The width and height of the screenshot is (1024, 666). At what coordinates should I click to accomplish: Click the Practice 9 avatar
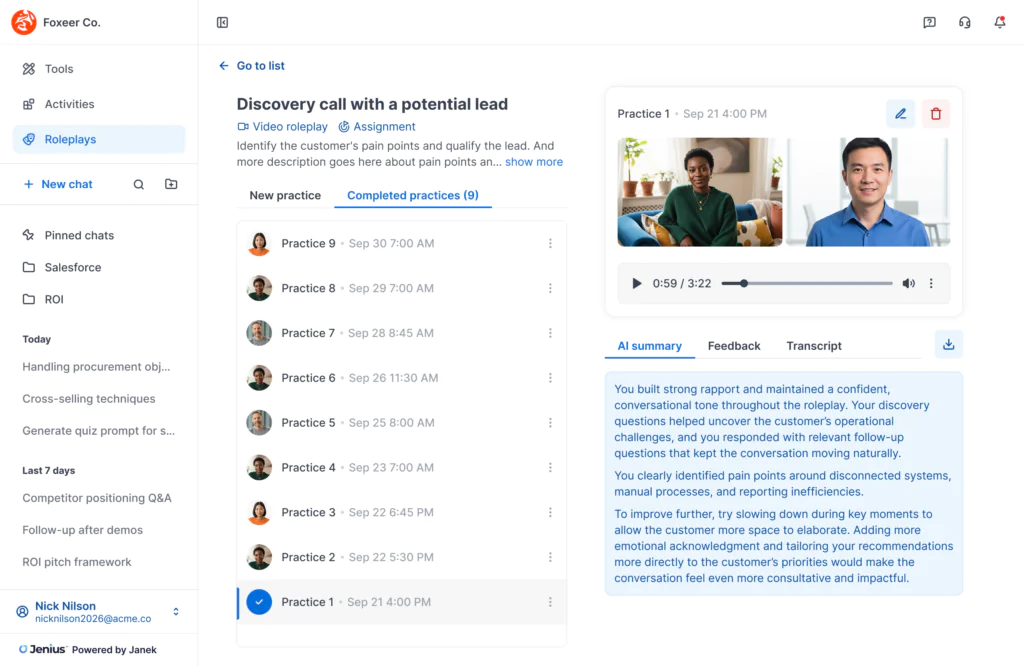click(x=259, y=243)
